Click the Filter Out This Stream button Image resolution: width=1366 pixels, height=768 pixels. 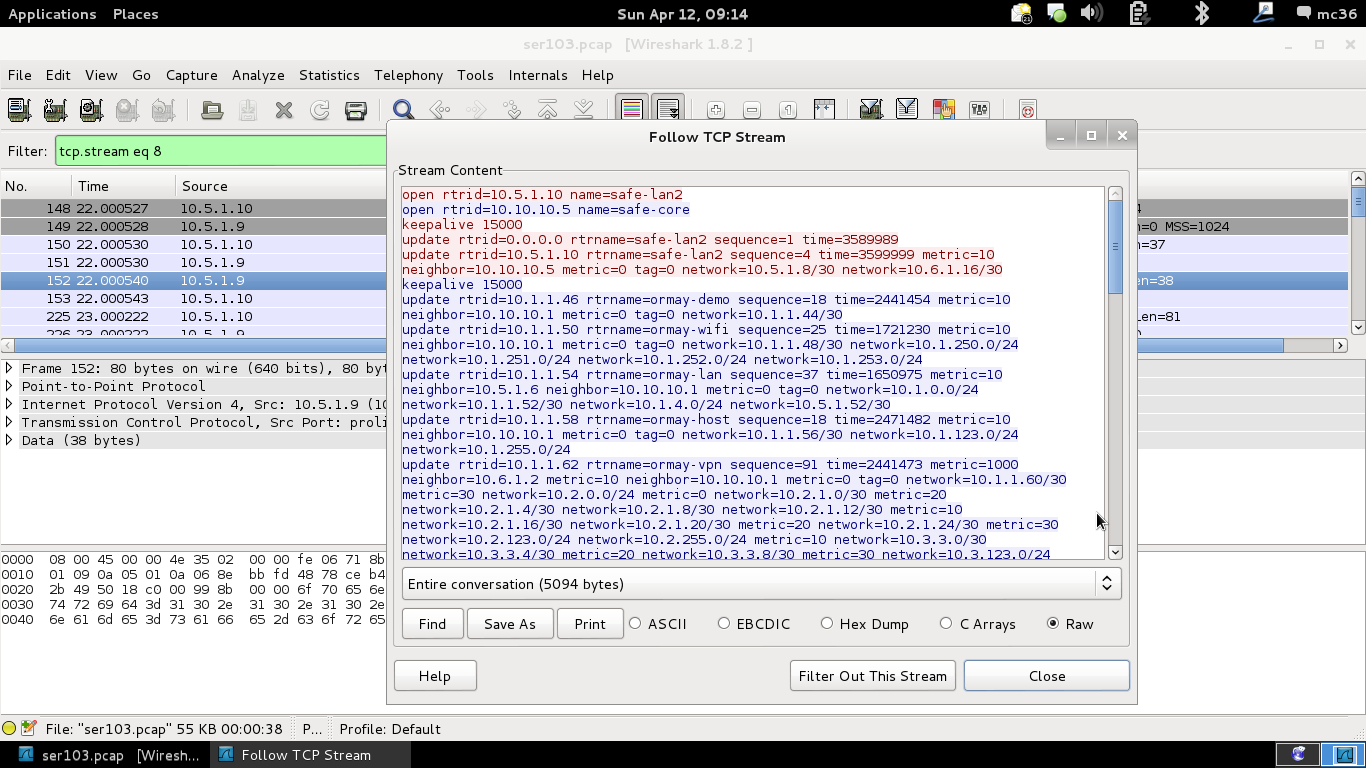tap(872, 676)
